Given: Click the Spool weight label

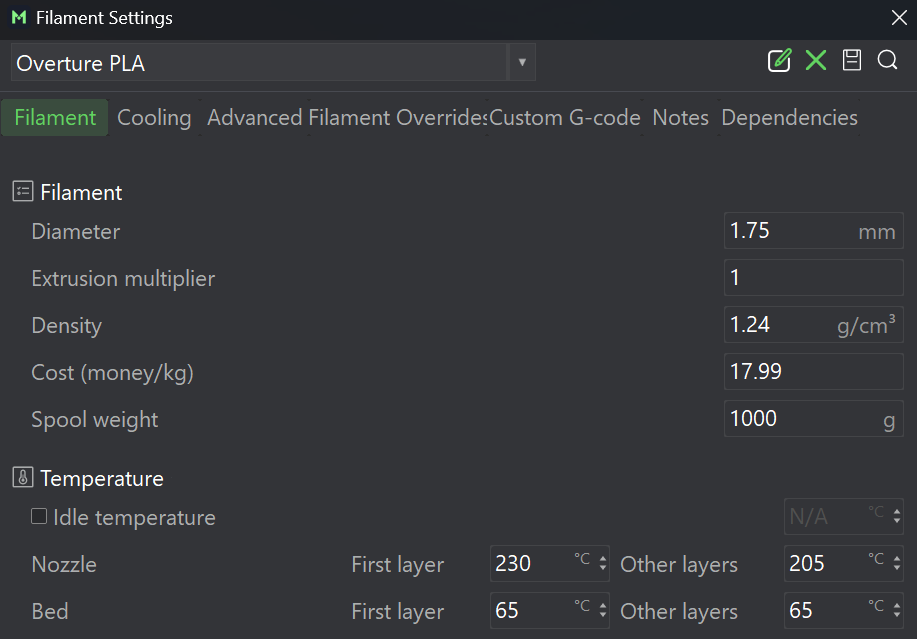Looking at the screenshot, I should click(94, 420).
